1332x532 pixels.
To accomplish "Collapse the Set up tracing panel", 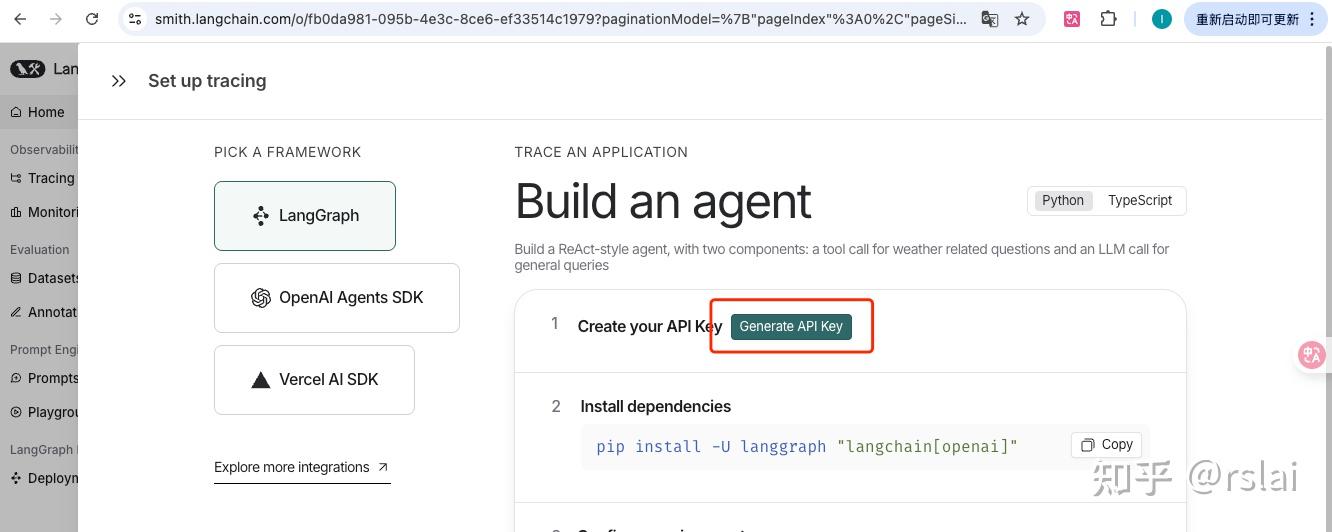I will pyautogui.click(x=119, y=81).
